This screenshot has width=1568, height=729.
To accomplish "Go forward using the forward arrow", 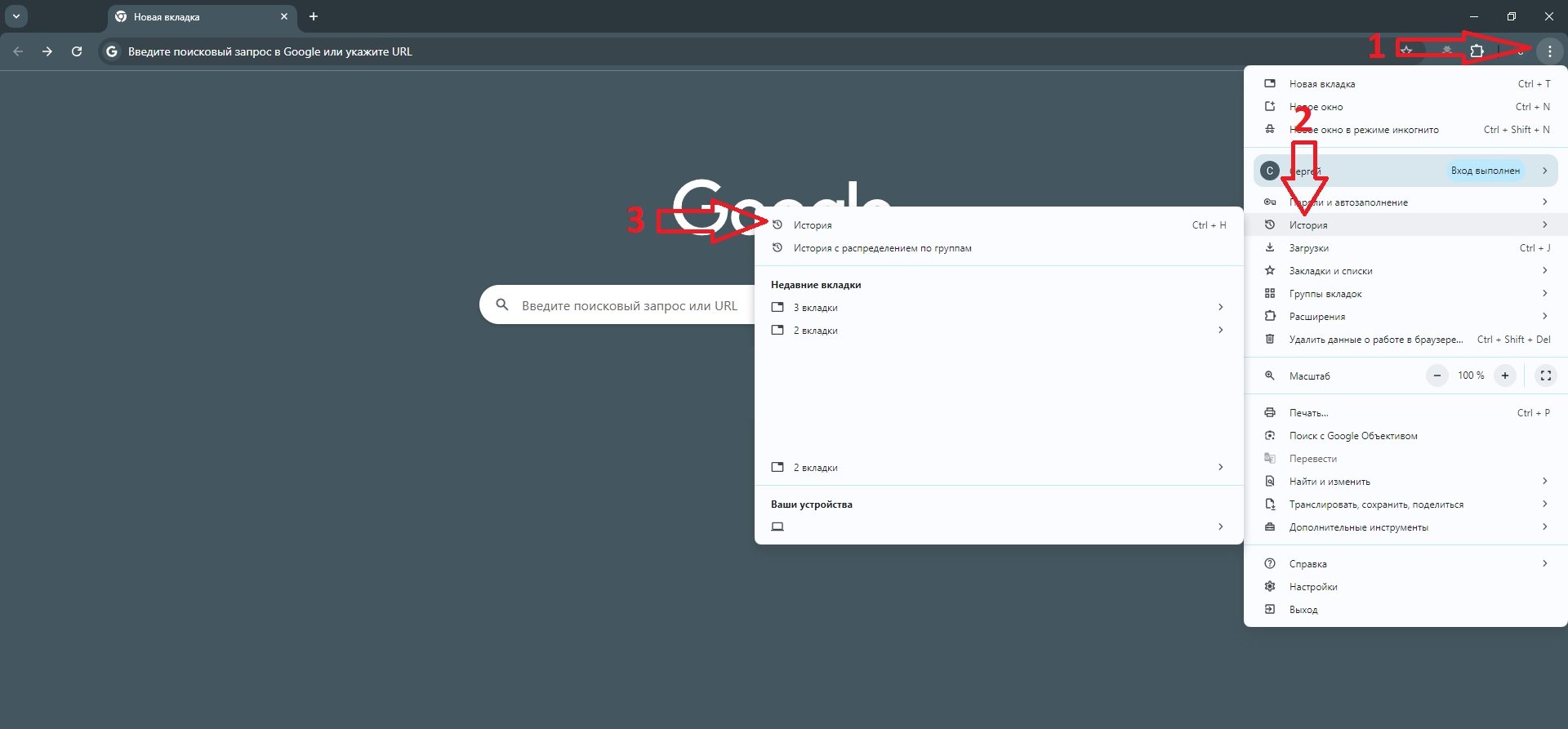I will pos(47,51).
